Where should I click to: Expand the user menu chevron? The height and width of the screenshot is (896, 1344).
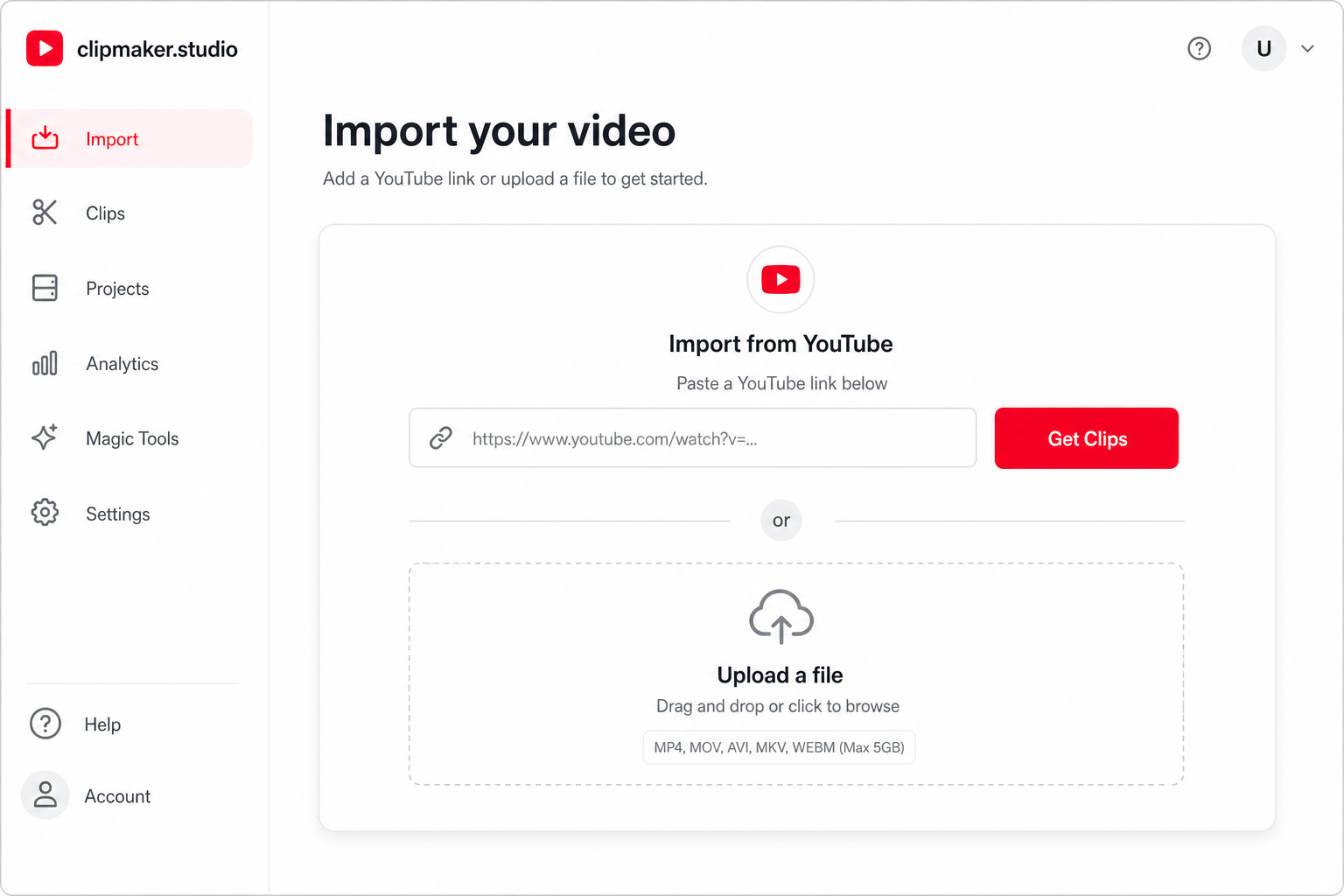coord(1308,49)
